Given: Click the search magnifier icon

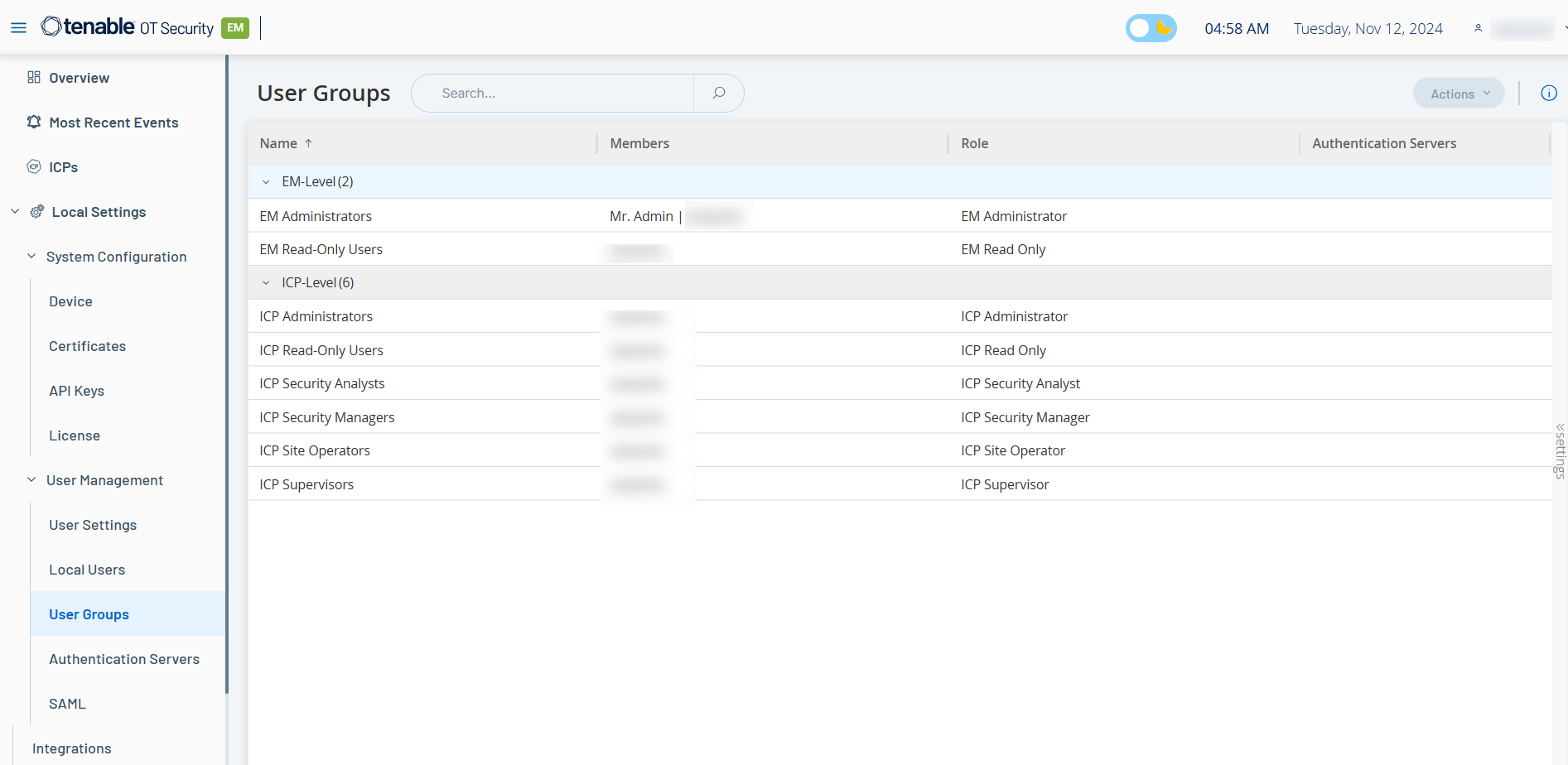Looking at the screenshot, I should click(x=718, y=94).
